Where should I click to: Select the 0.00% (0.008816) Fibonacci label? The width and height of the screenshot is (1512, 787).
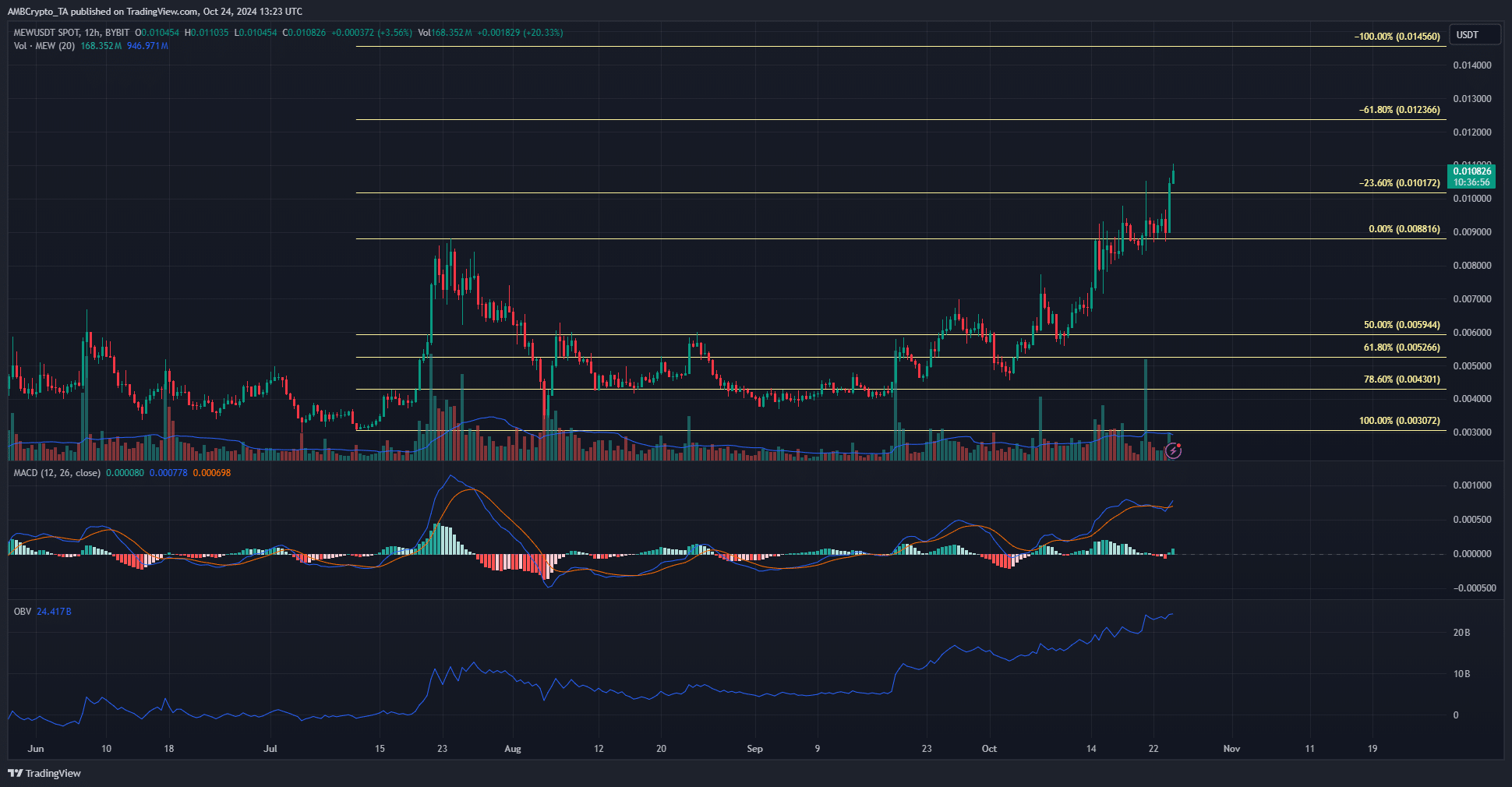click(x=1404, y=229)
